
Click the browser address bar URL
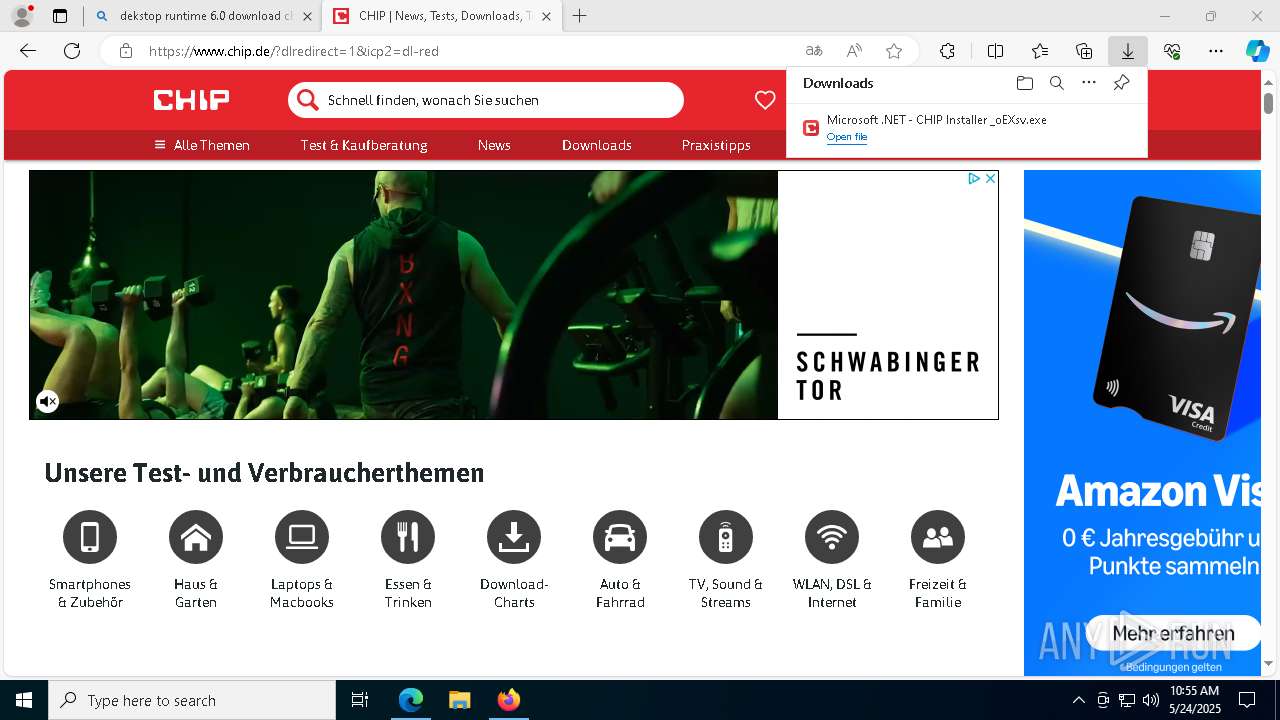pos(294,51)
